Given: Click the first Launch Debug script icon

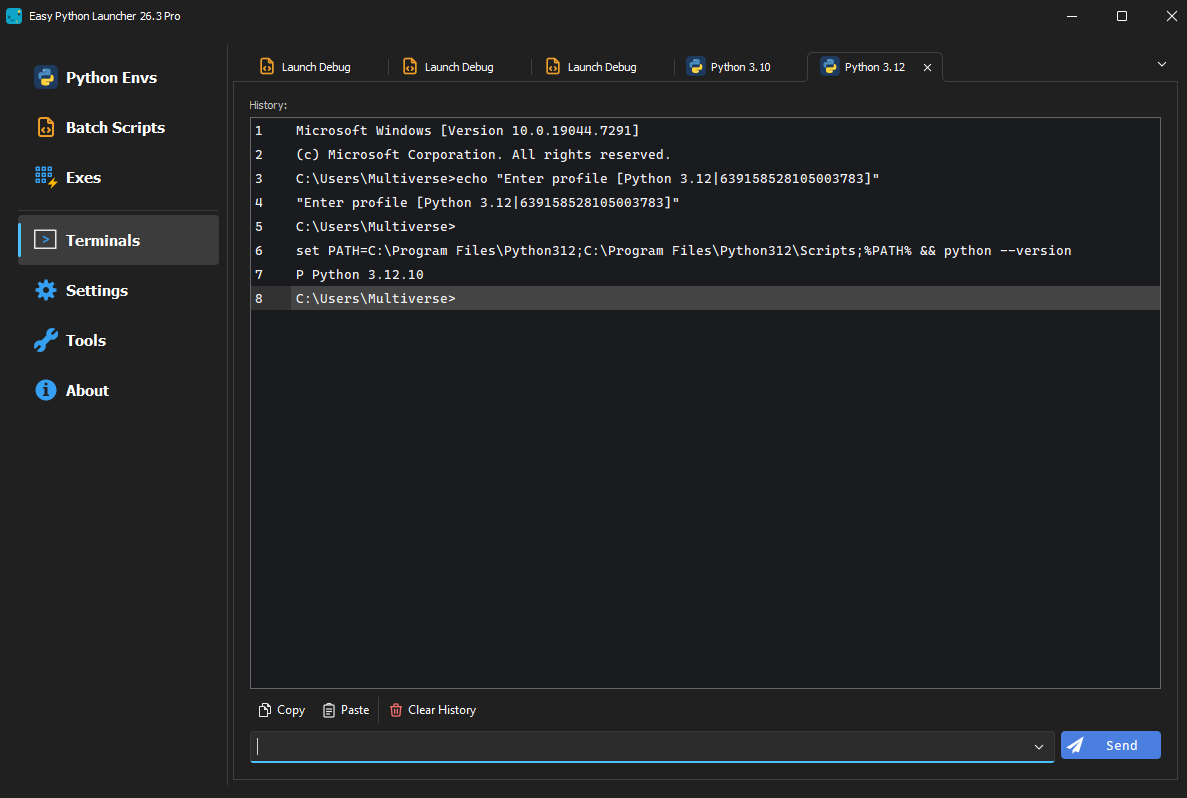Looking at the screenshot, I should click(x=266, y=67).
